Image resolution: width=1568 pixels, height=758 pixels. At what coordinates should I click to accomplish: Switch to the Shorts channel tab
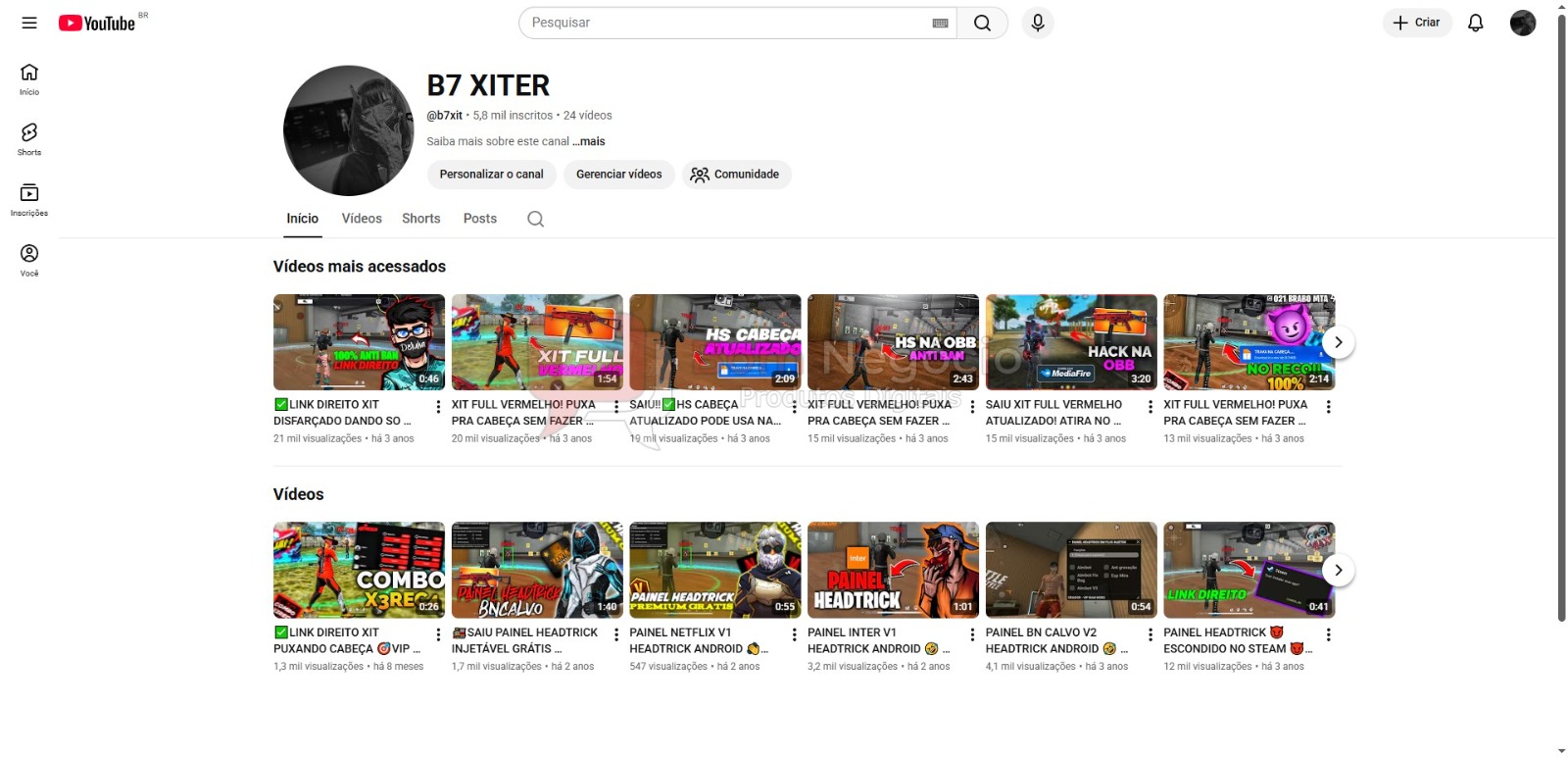(420, 219)
